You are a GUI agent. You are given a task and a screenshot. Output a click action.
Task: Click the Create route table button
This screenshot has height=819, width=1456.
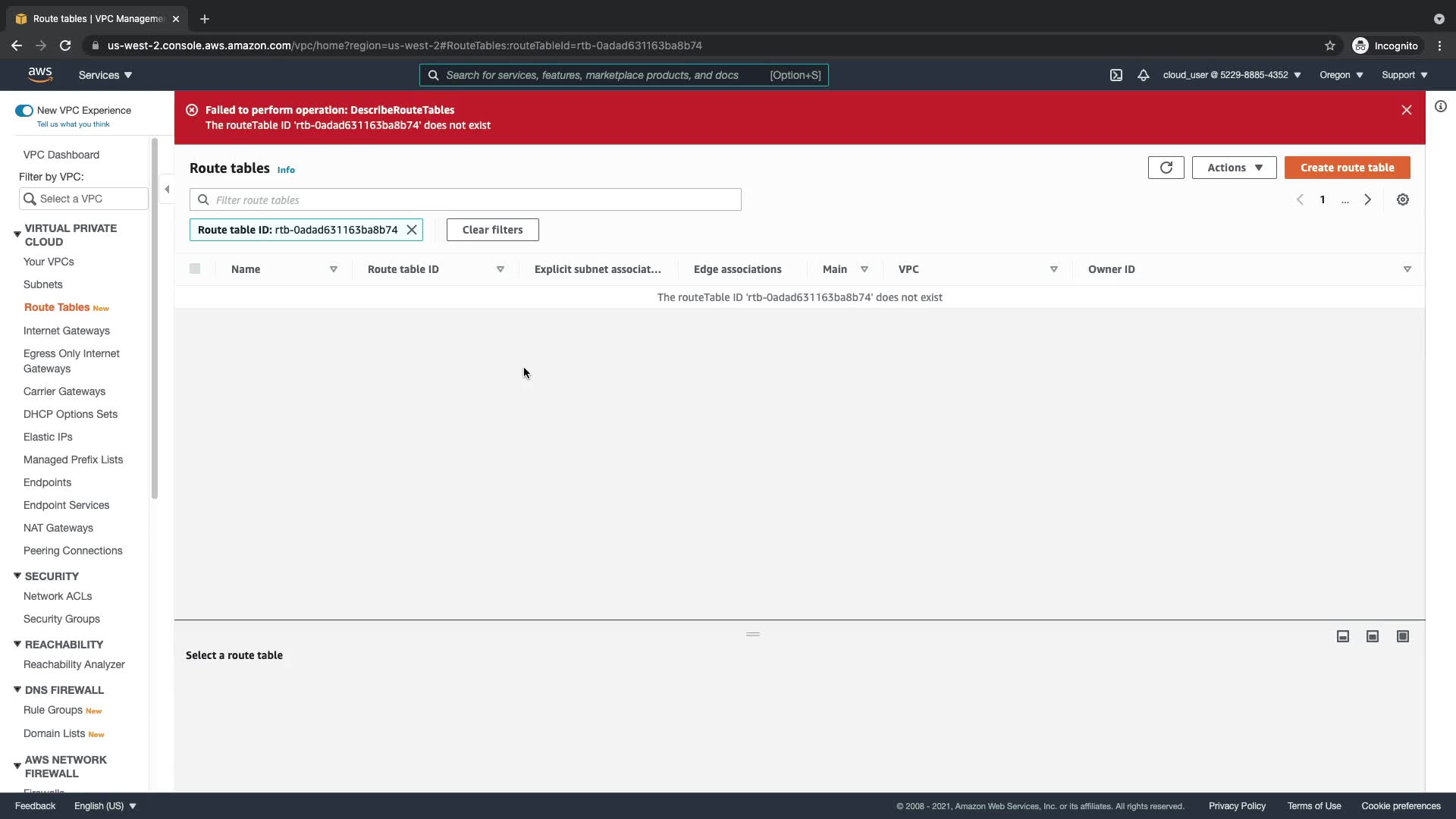click(x=1347, y=168)
